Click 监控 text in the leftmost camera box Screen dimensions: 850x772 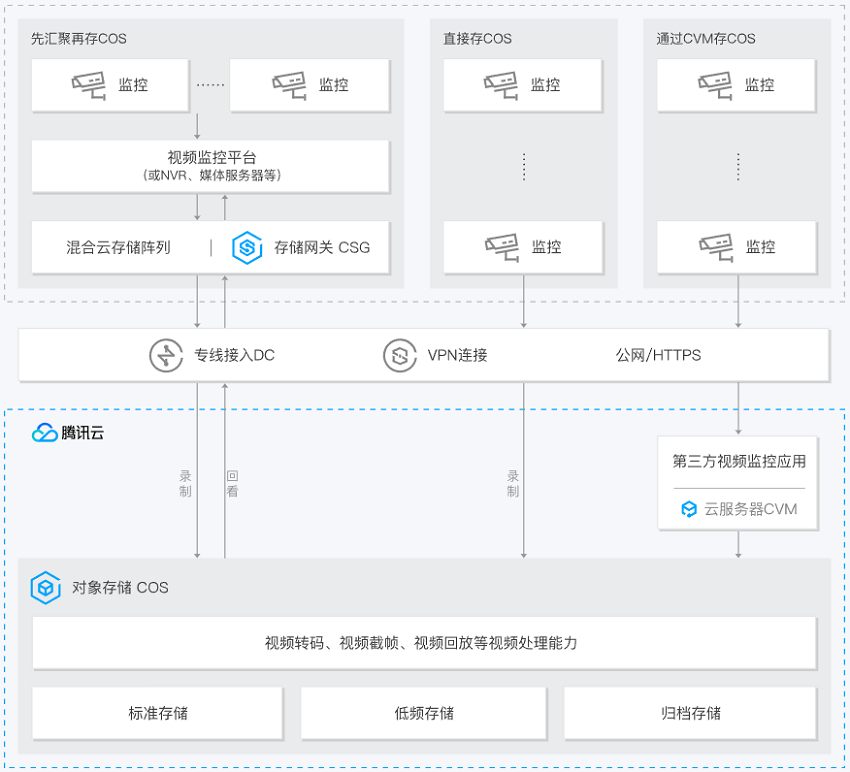click(x=133, y=86)
